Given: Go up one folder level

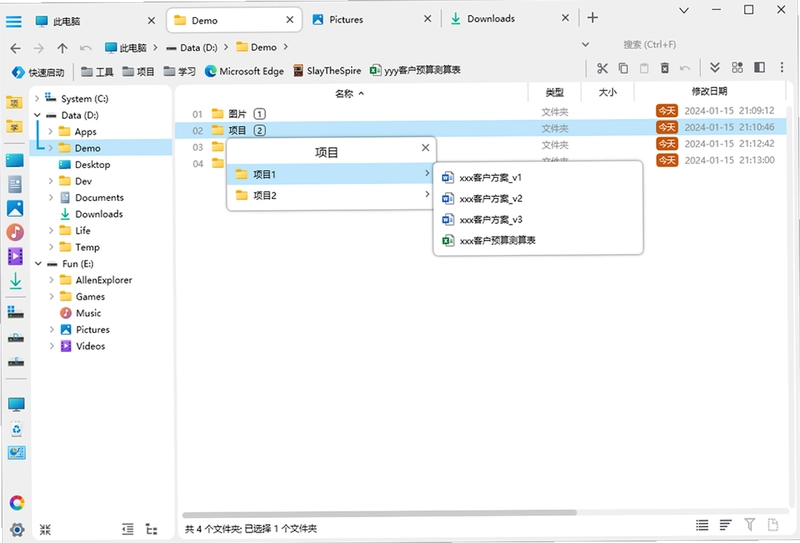Looking at the screenshot, I should click(x=62, y=48).
